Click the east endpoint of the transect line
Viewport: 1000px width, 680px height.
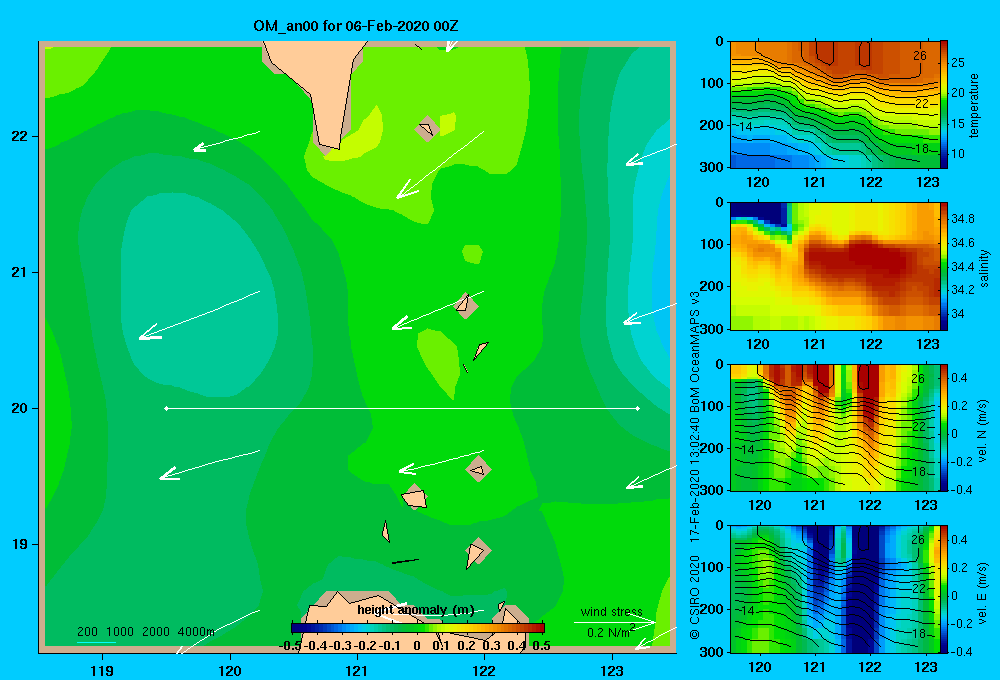pyautogui.click(x=638, y=408)
